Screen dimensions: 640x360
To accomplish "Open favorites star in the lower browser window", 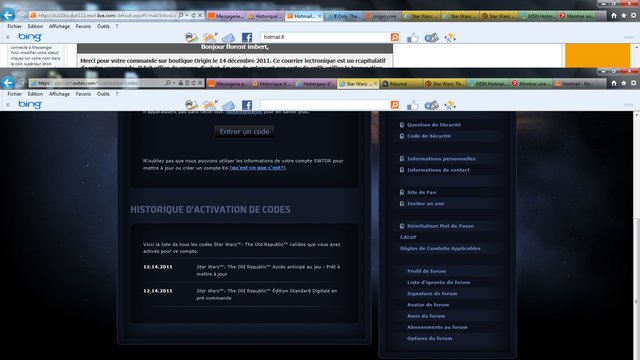I will pos(624,83).
